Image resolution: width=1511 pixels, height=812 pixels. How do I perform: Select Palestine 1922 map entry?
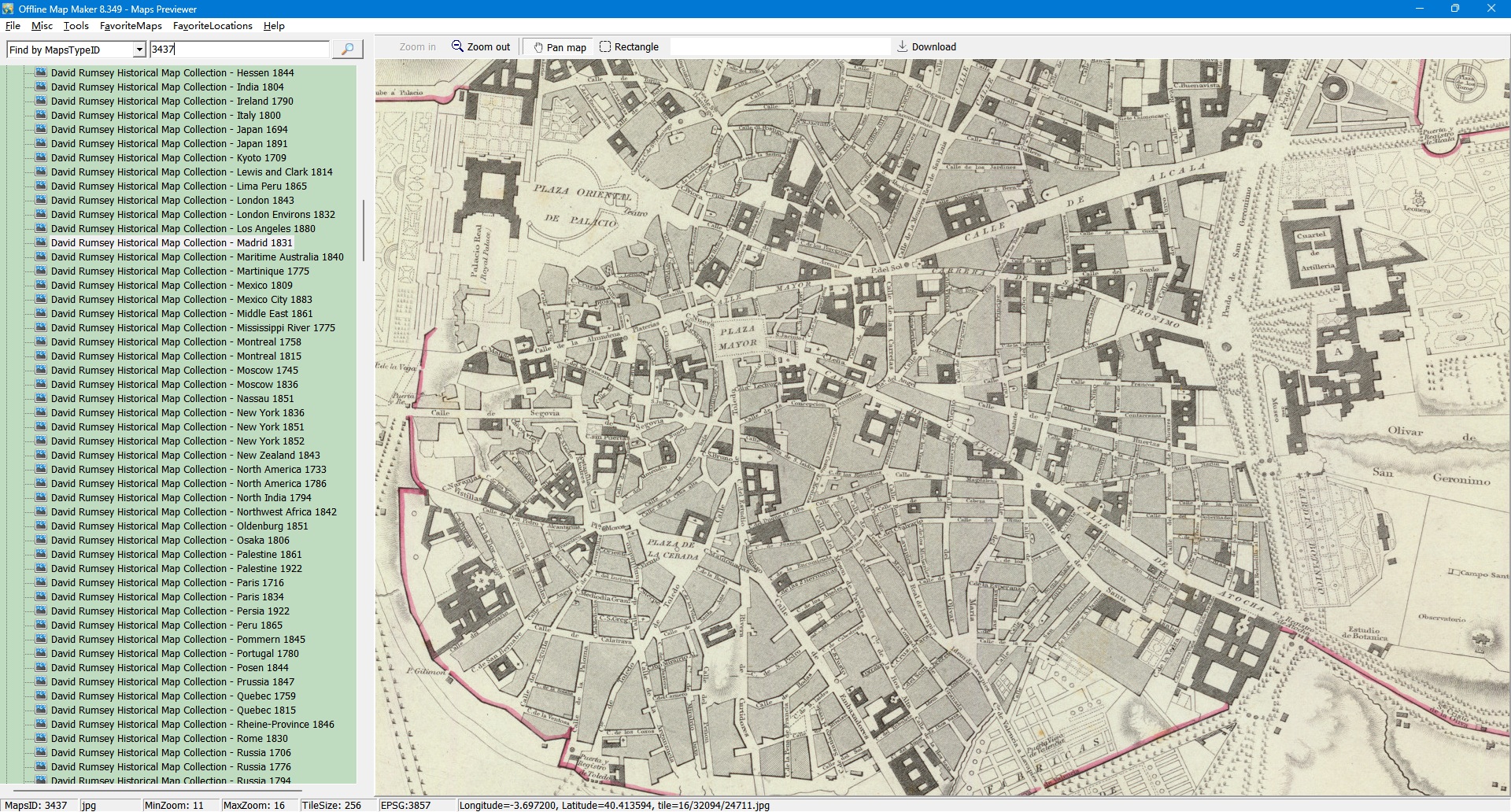click(177, 568)
